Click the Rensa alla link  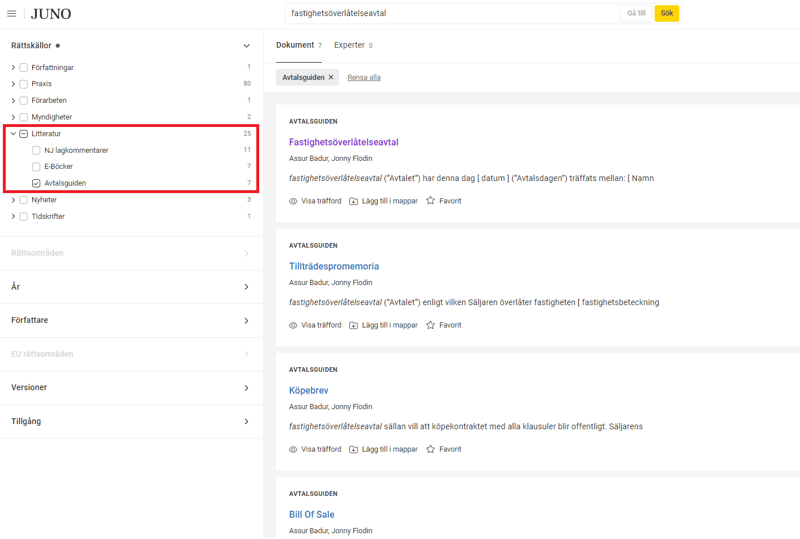364,77
